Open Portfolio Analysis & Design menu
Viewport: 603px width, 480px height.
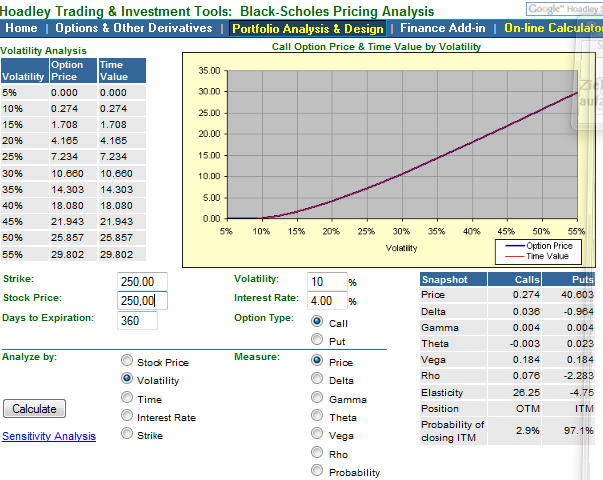[x=308, y=28]
